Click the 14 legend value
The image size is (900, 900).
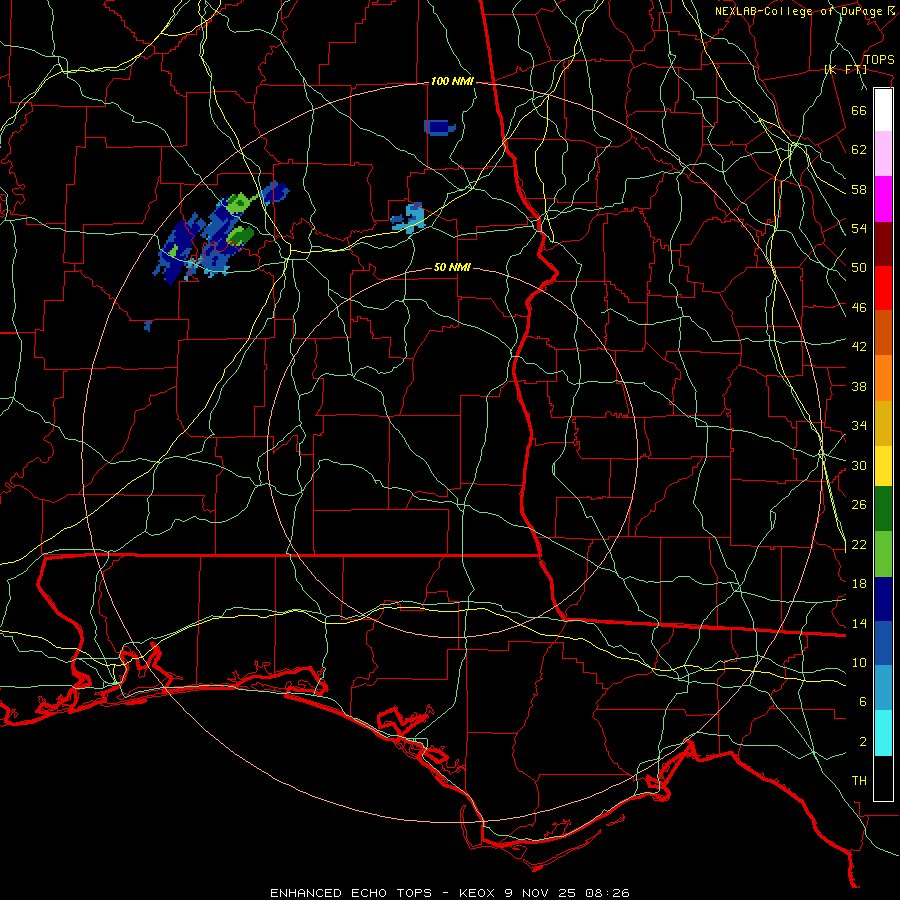pyautogui.click(x=859, y=623)
